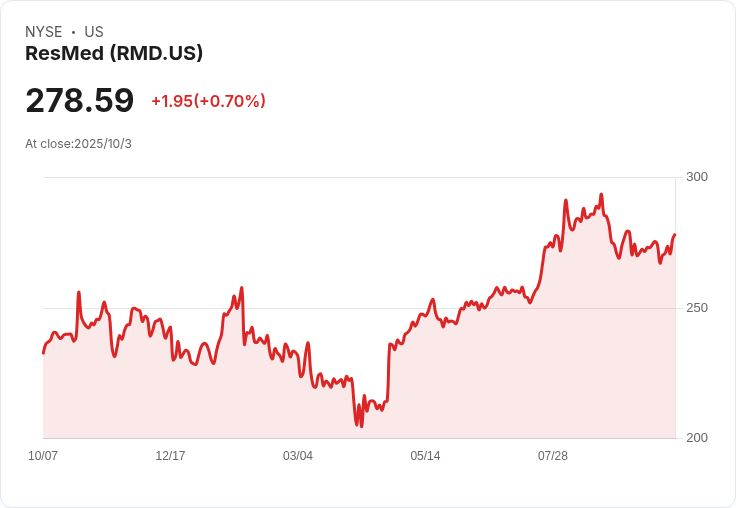Click the +1.95(+0.70%) price change

pos(208,101)
